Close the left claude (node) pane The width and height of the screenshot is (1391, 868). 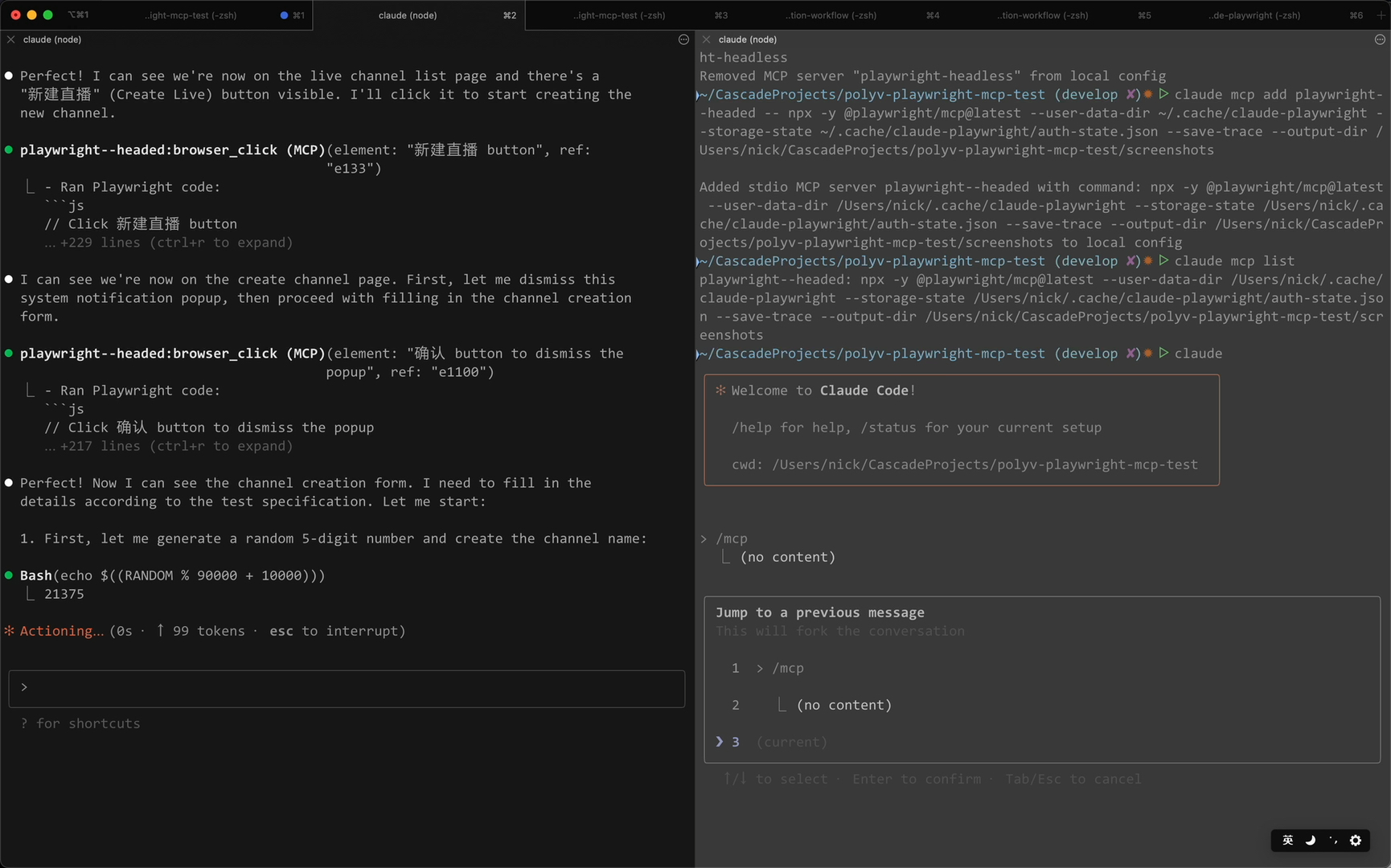pos(10,39)
